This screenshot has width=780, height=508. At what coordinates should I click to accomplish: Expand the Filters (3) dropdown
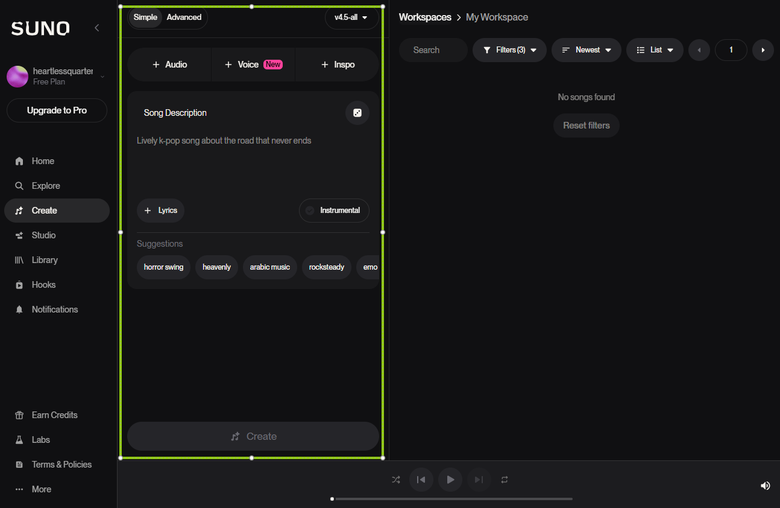pos(509,50)
